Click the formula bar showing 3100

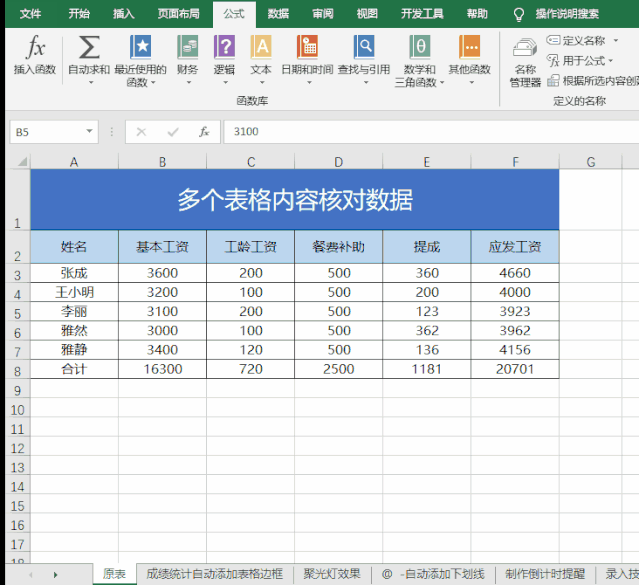tap(431, 132)
